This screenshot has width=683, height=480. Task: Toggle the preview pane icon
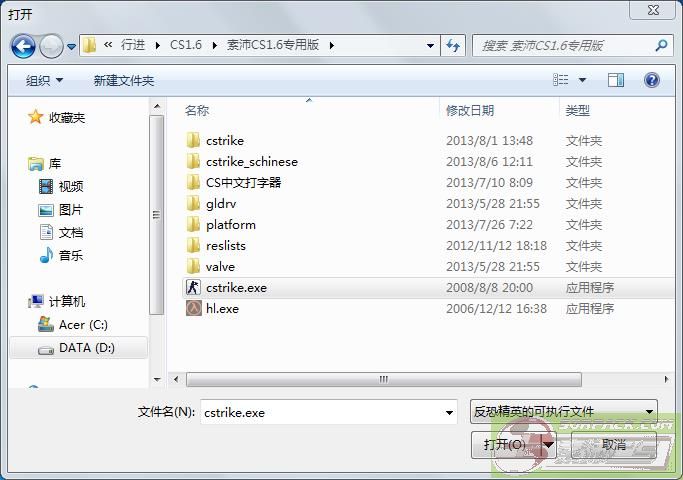point(616,80)
